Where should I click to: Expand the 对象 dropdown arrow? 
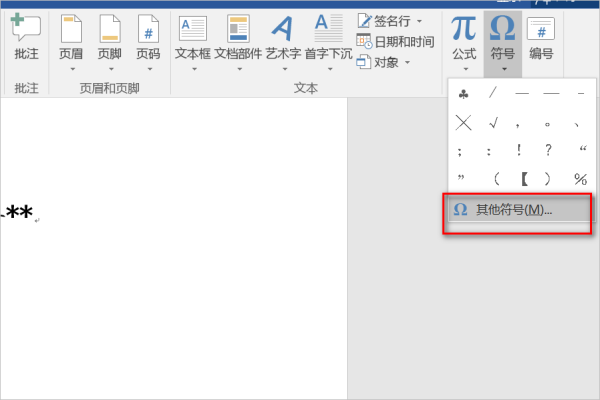pos(408,62)
